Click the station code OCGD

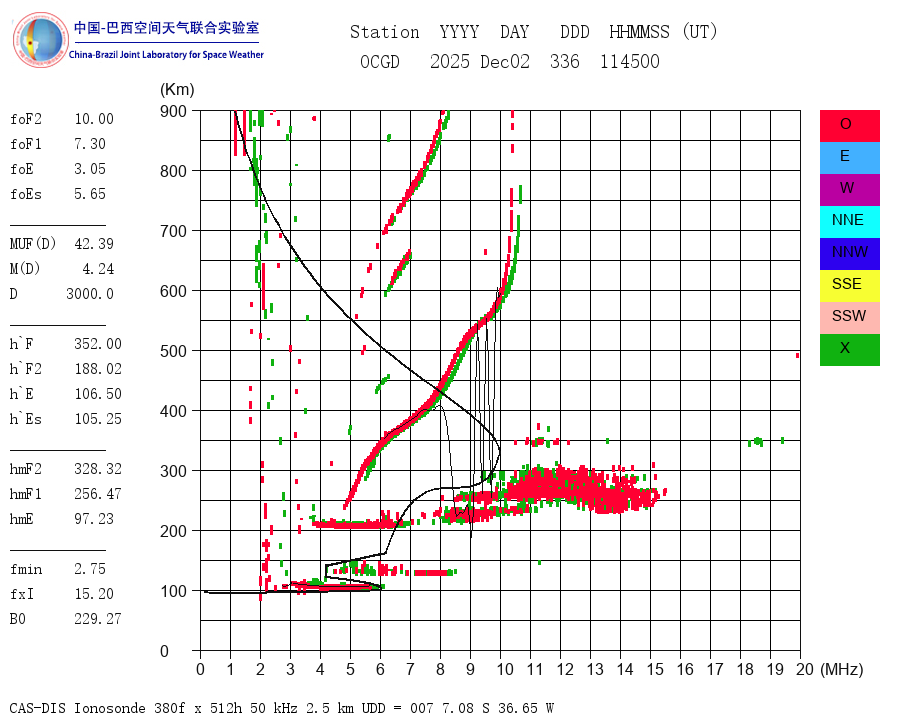click(380, 61)
